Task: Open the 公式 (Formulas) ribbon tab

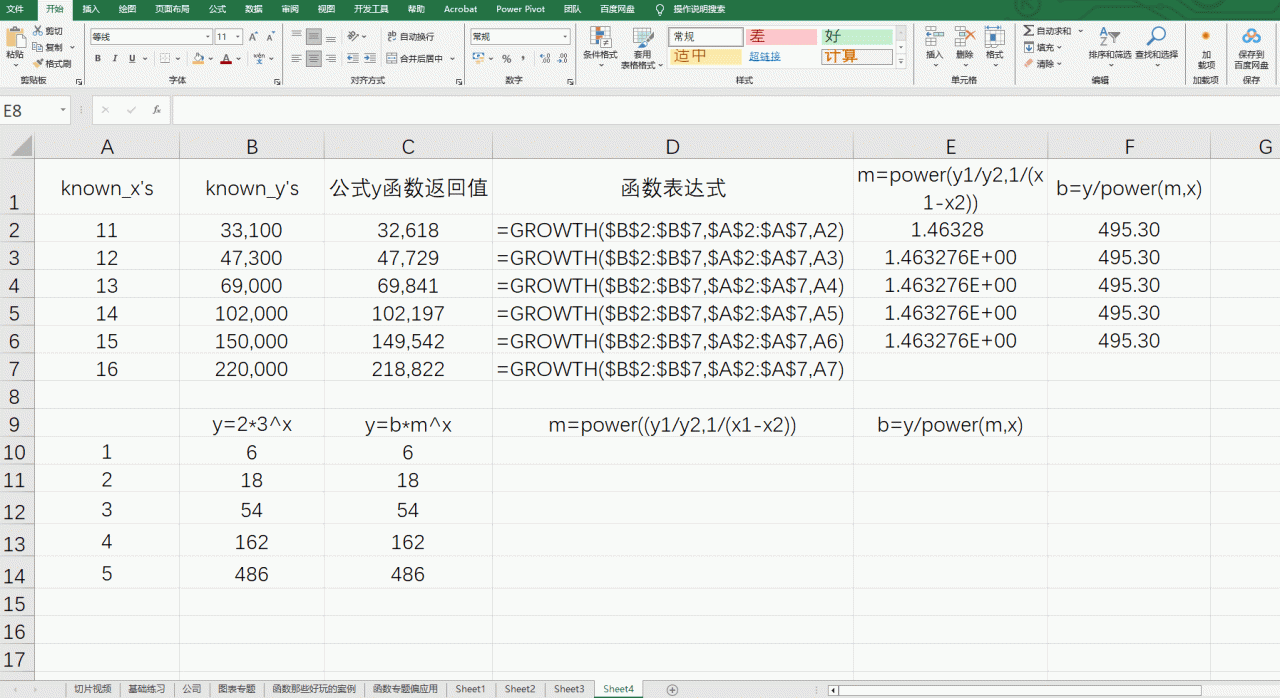Action: [217, 8]
